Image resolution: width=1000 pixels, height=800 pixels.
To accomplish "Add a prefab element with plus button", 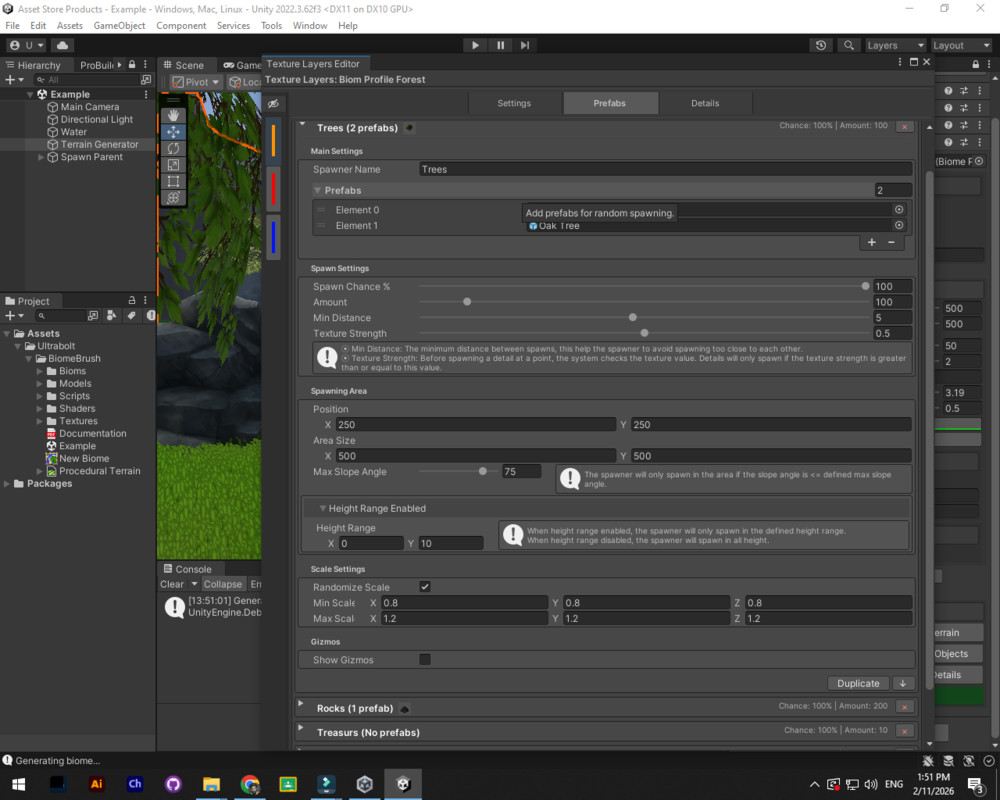I will click(871, 242).
